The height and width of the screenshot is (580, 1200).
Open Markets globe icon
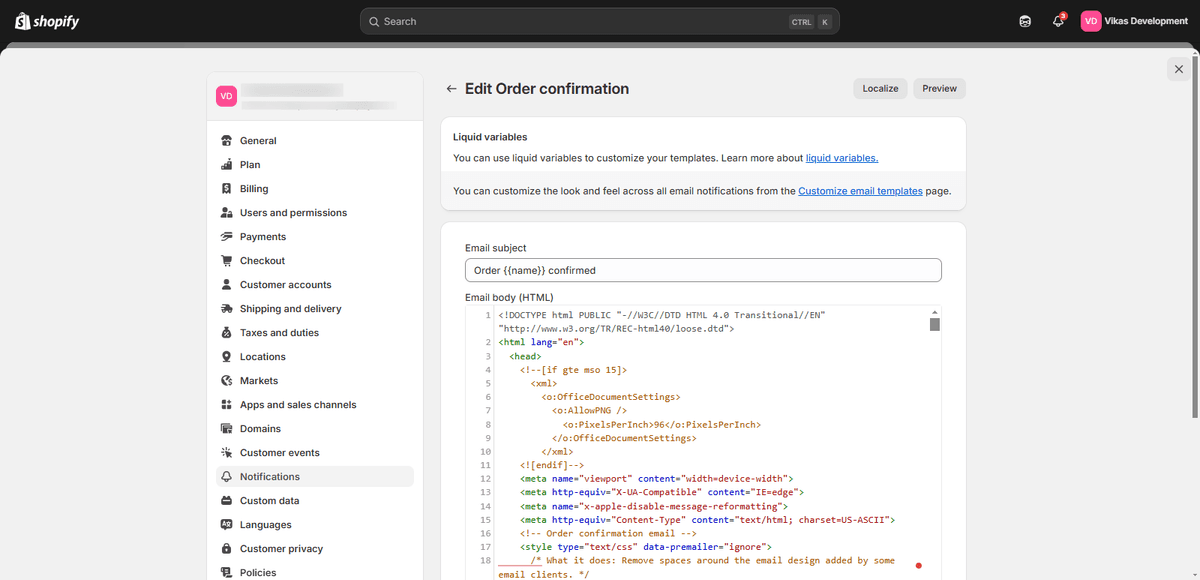(x=227, y=381)
